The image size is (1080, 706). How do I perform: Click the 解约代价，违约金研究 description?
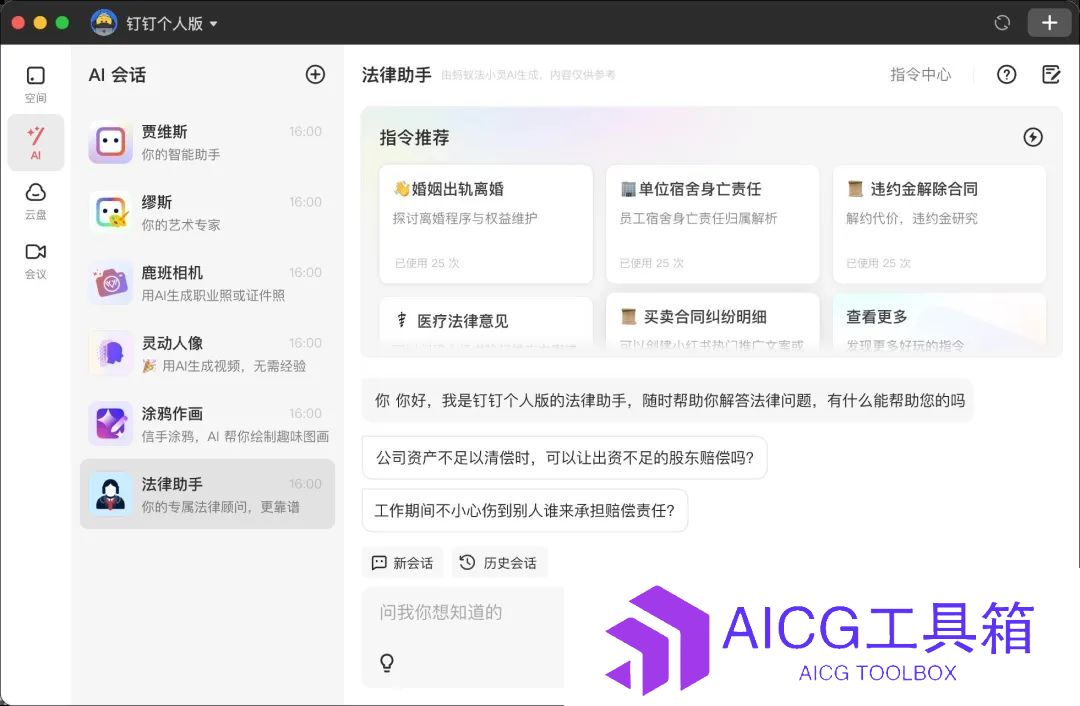(911, 218)
